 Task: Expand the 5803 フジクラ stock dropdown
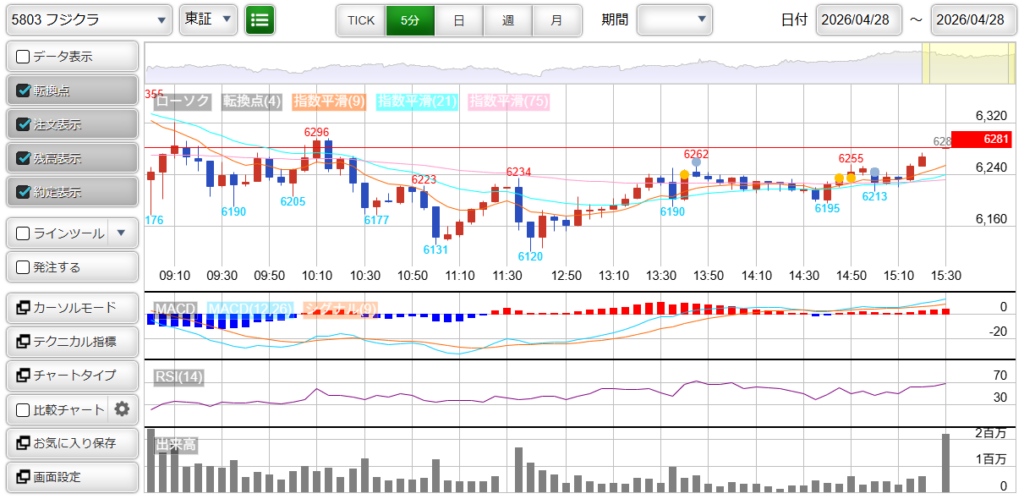tap(87, 19)
